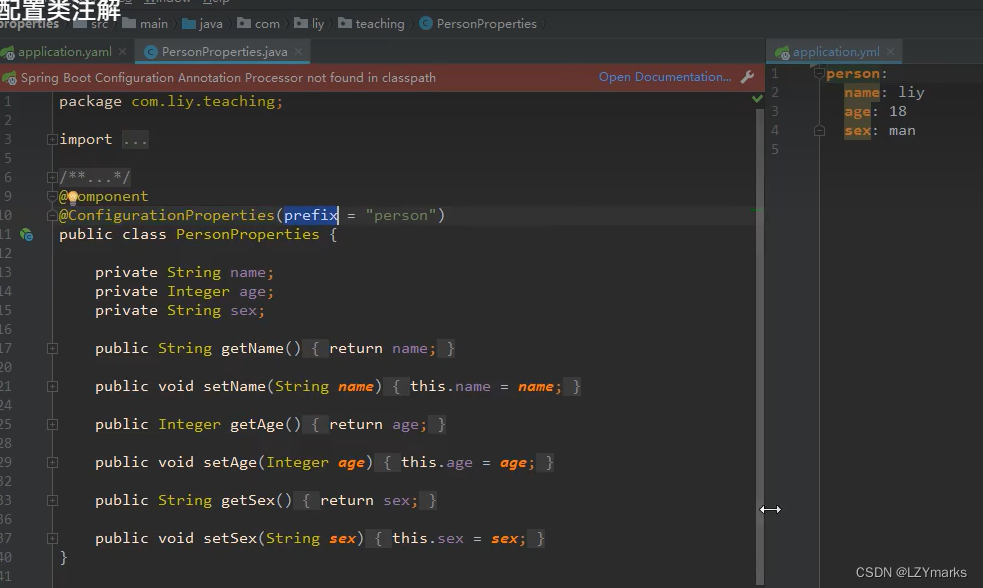Click the setSex method name
The image size is (983, 588).
tap(230, 538)
